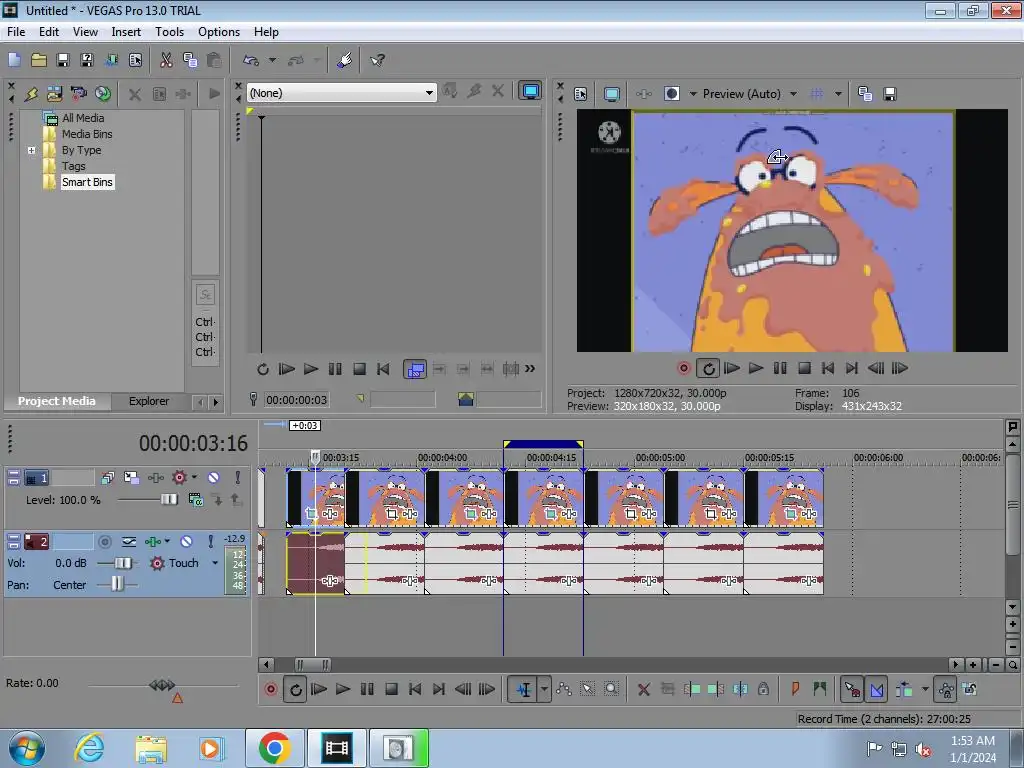The width and height of the screenshot is (1024, 768).
Task: Select the Envelope edit tool
Action: click(564, 689)
